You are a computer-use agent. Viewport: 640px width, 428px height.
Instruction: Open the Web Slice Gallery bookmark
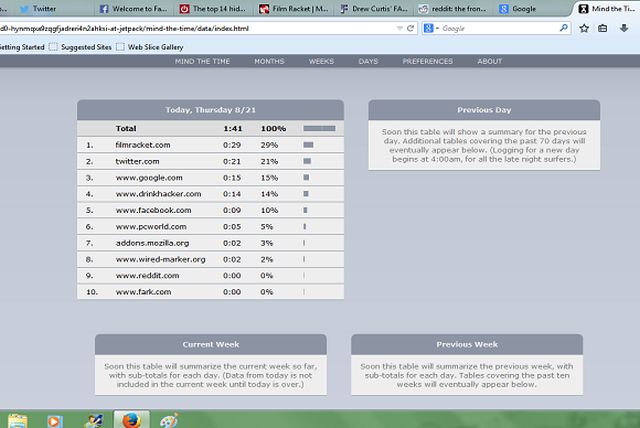[x=150, y=47]
